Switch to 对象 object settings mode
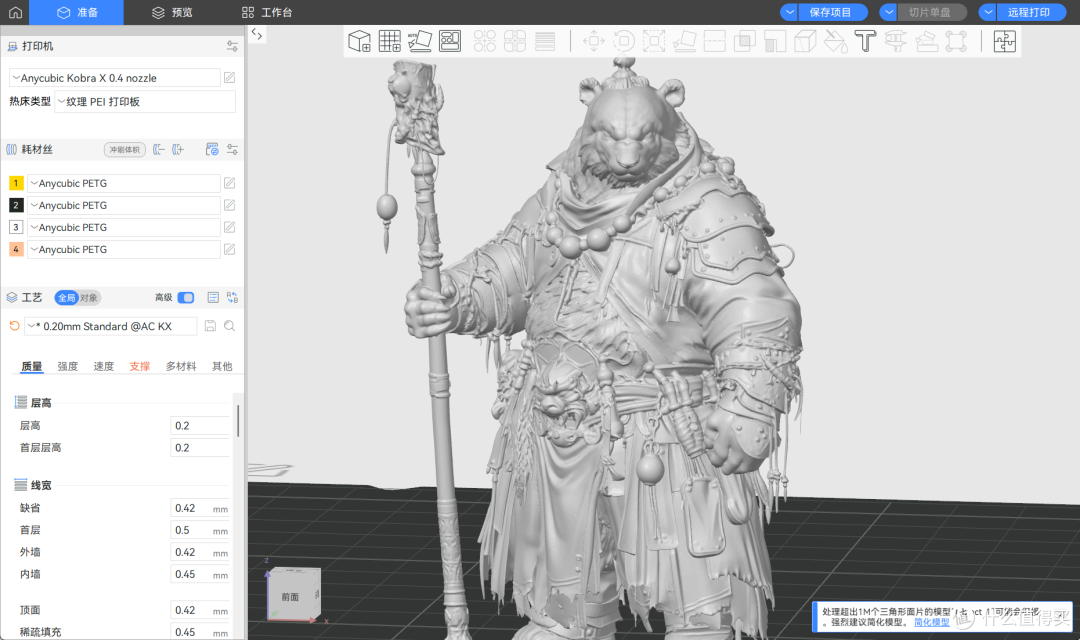1080x640 pixels. pos(89,298)
